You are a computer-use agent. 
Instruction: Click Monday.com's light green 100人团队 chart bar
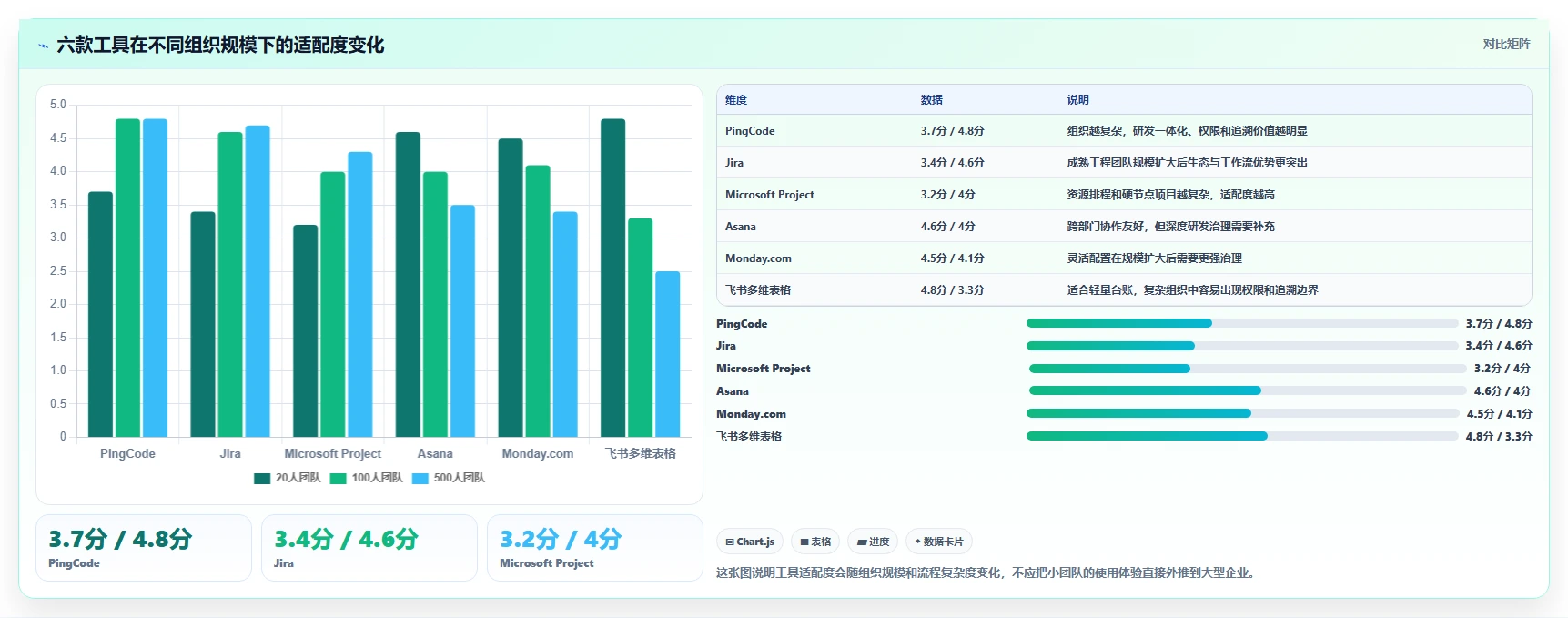click(x=538, y=301)
